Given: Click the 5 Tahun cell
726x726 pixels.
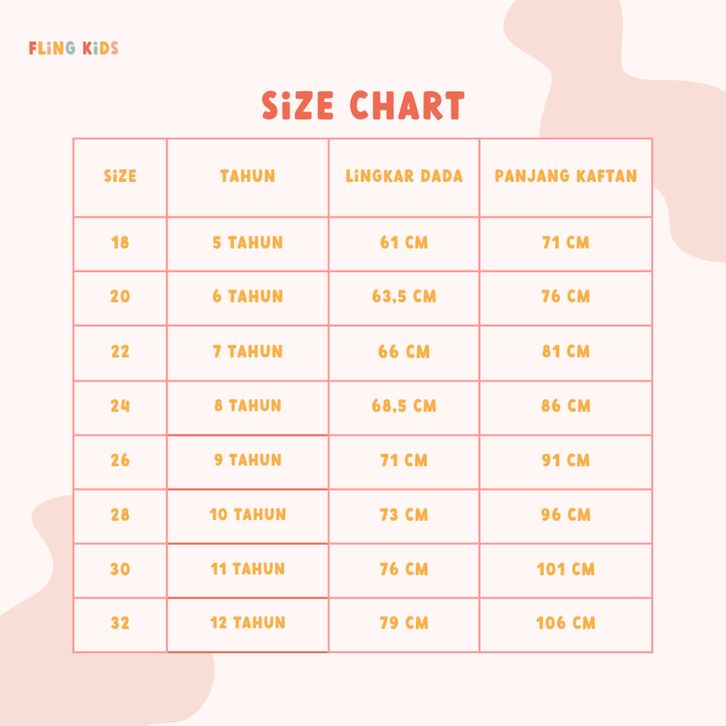Looking at the screenshot, I should (x=247, y=242).
